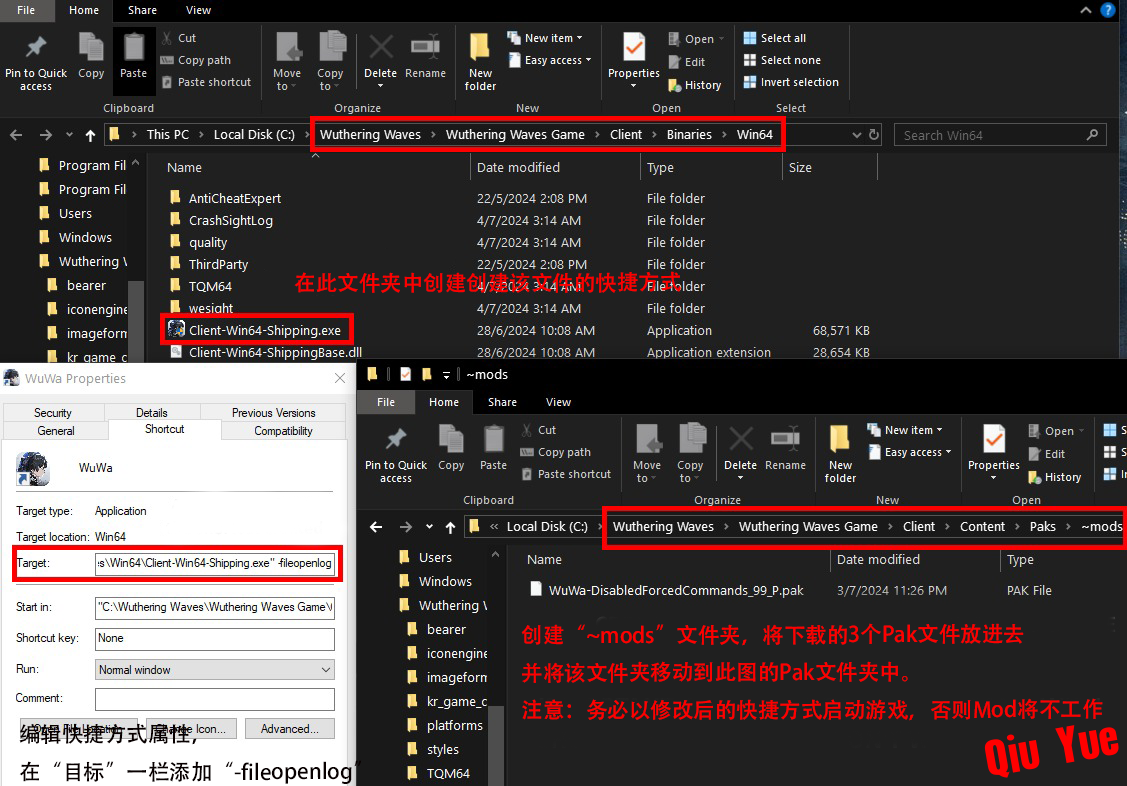The image size is (1127, 786).
Task: Click the Search Win64 box
Action: click(x=1000, y=135)
